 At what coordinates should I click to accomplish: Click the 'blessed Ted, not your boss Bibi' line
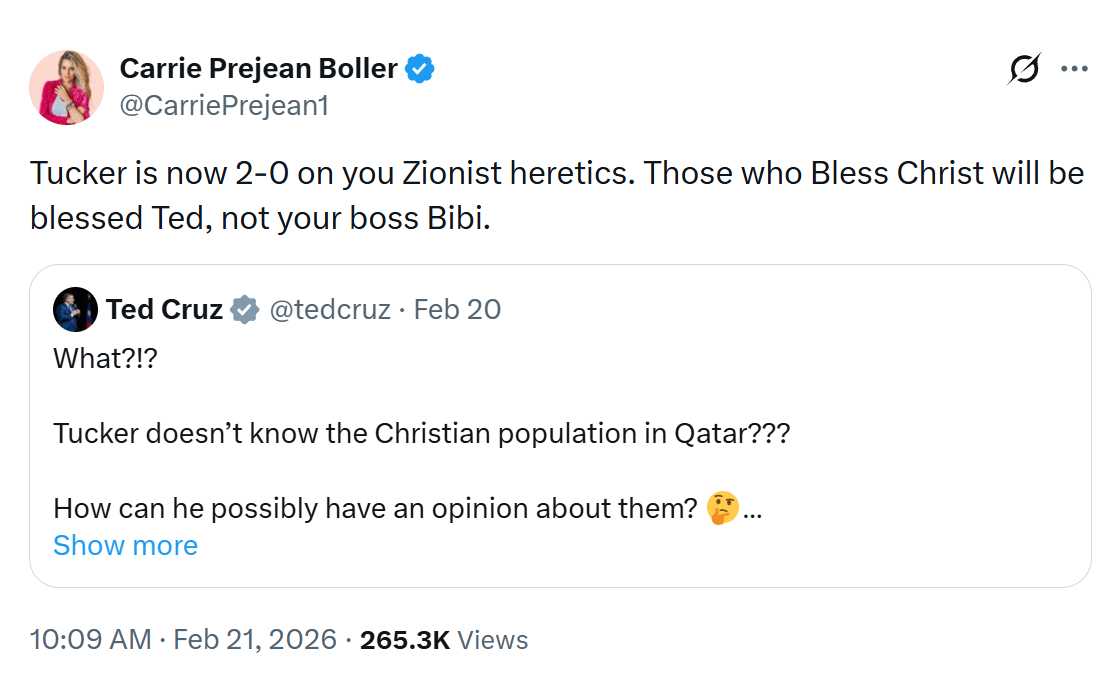(x=260, y=218)
